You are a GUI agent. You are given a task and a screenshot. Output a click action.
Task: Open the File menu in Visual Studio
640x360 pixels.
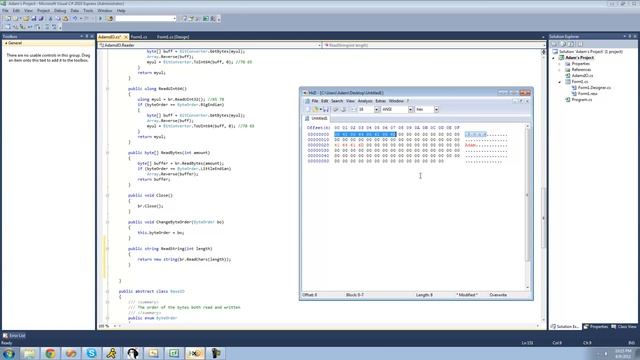point(5,11)
